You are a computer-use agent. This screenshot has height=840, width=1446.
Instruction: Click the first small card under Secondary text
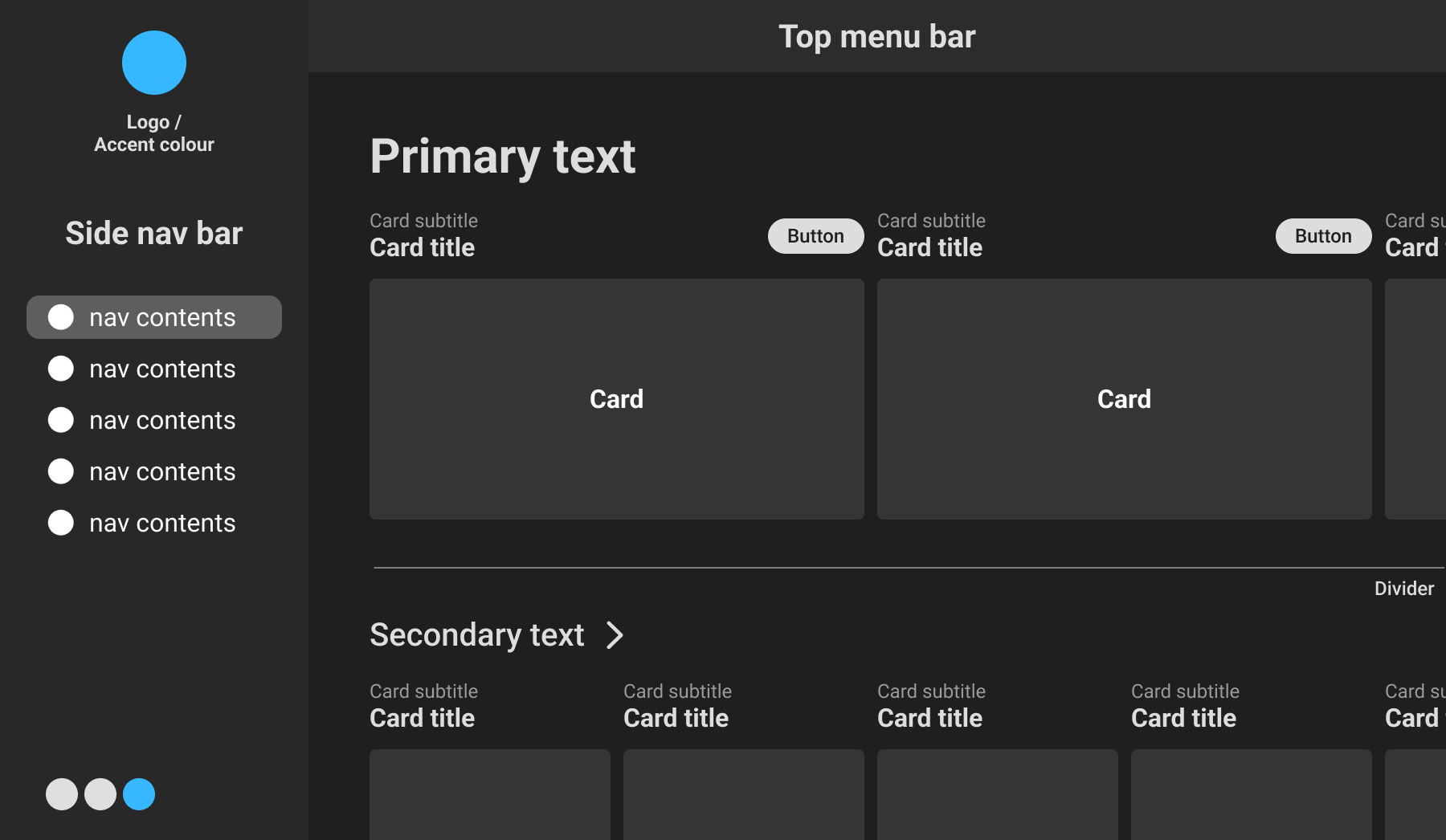pyautogui.click(x=490, y=794)
